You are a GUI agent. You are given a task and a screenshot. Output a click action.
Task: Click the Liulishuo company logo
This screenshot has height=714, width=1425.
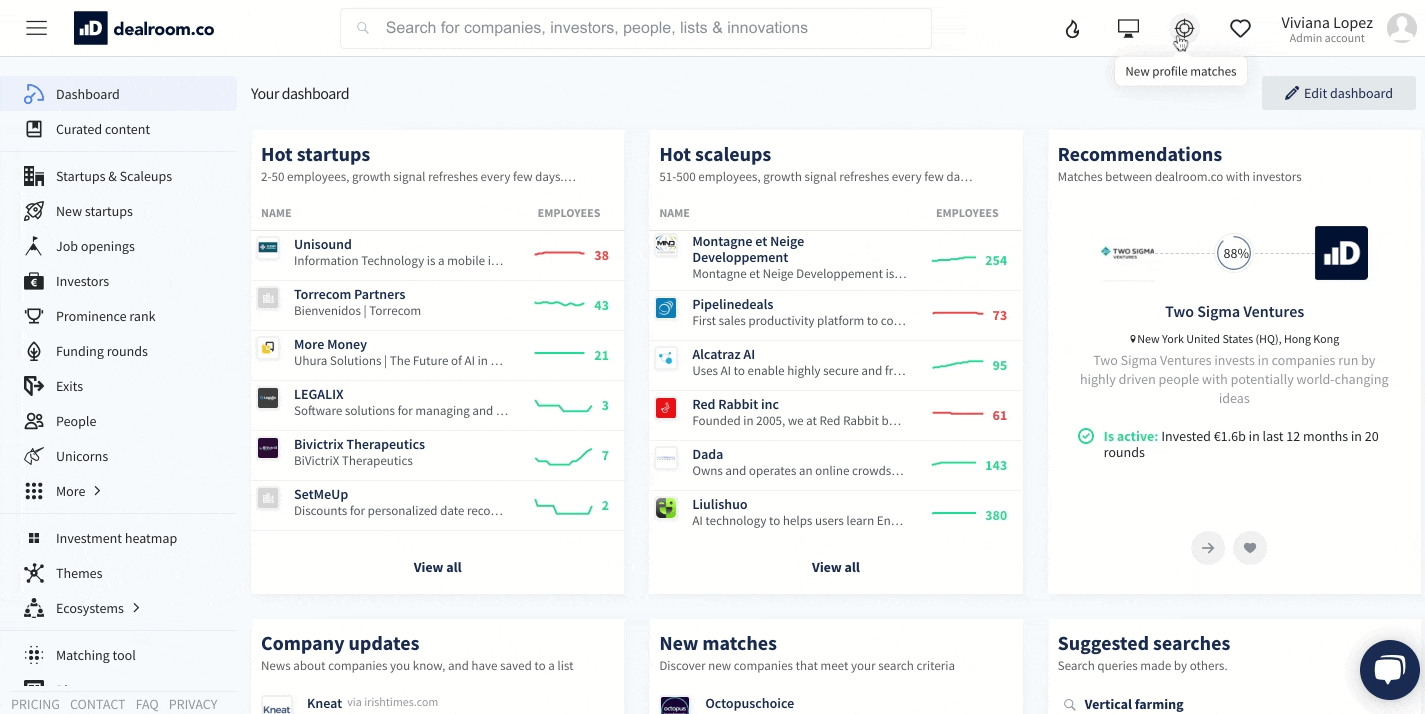pyautogui.click(x=666, y=507)
